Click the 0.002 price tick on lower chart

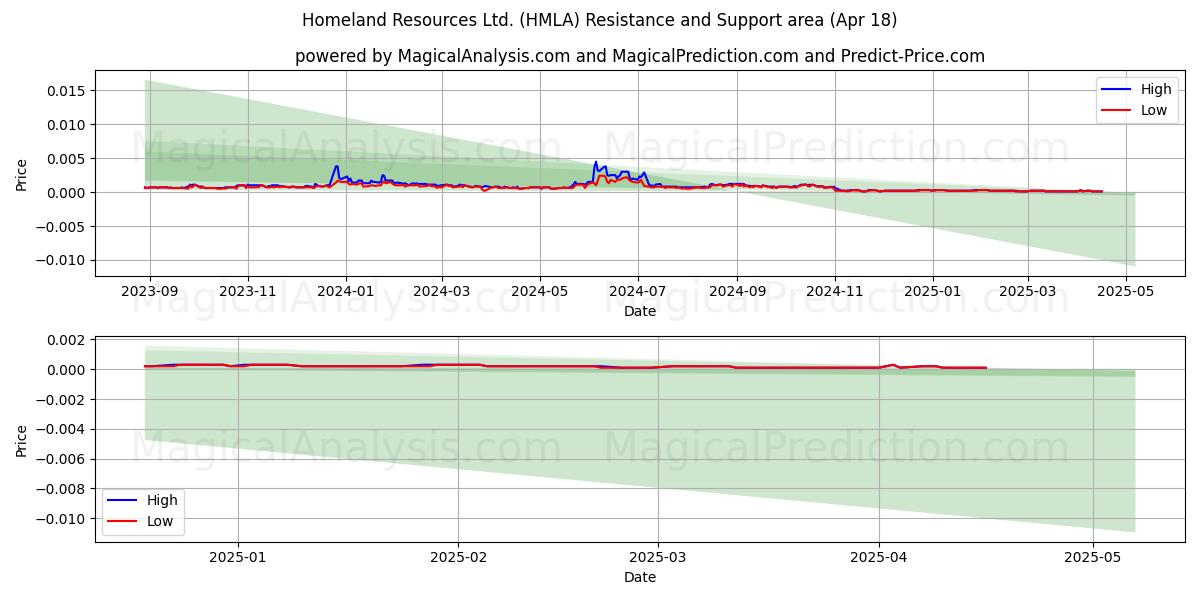68,340
